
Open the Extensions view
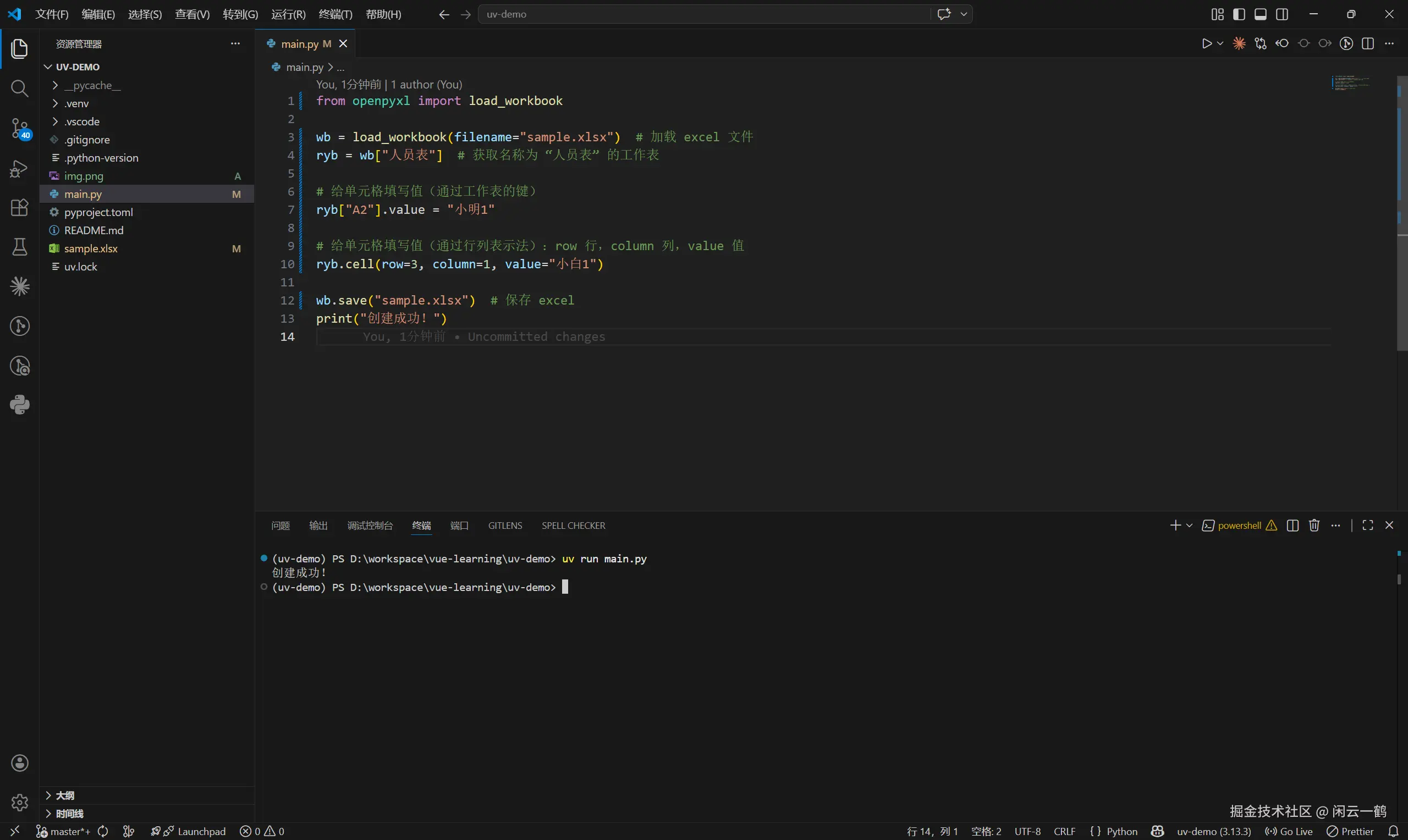pos(19,208)
